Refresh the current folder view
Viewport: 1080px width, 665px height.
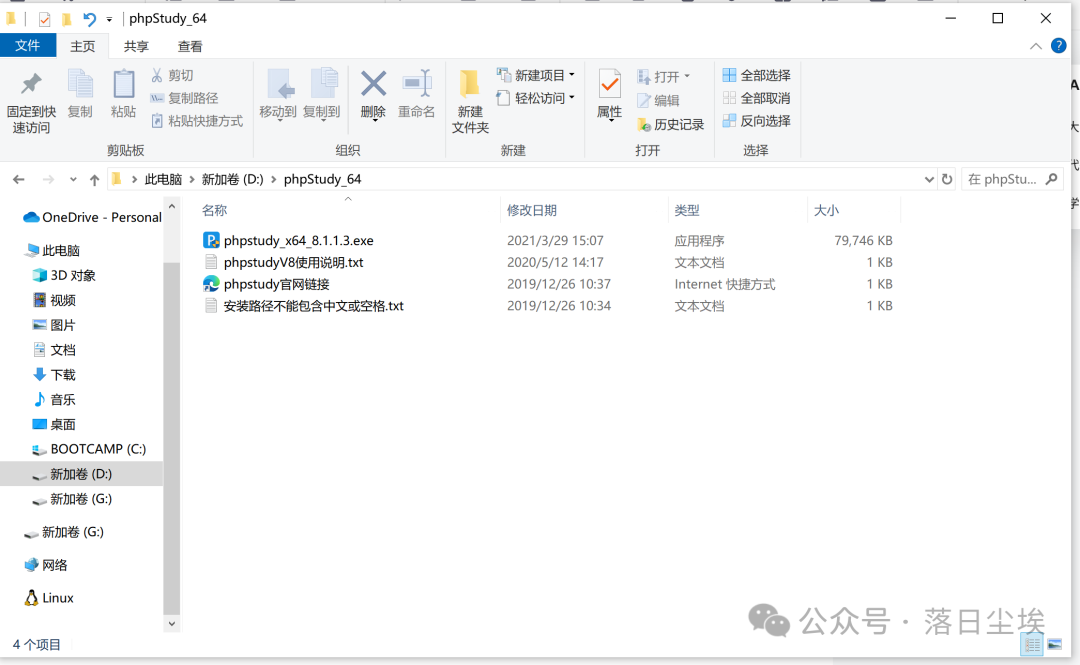click(947, 179)
